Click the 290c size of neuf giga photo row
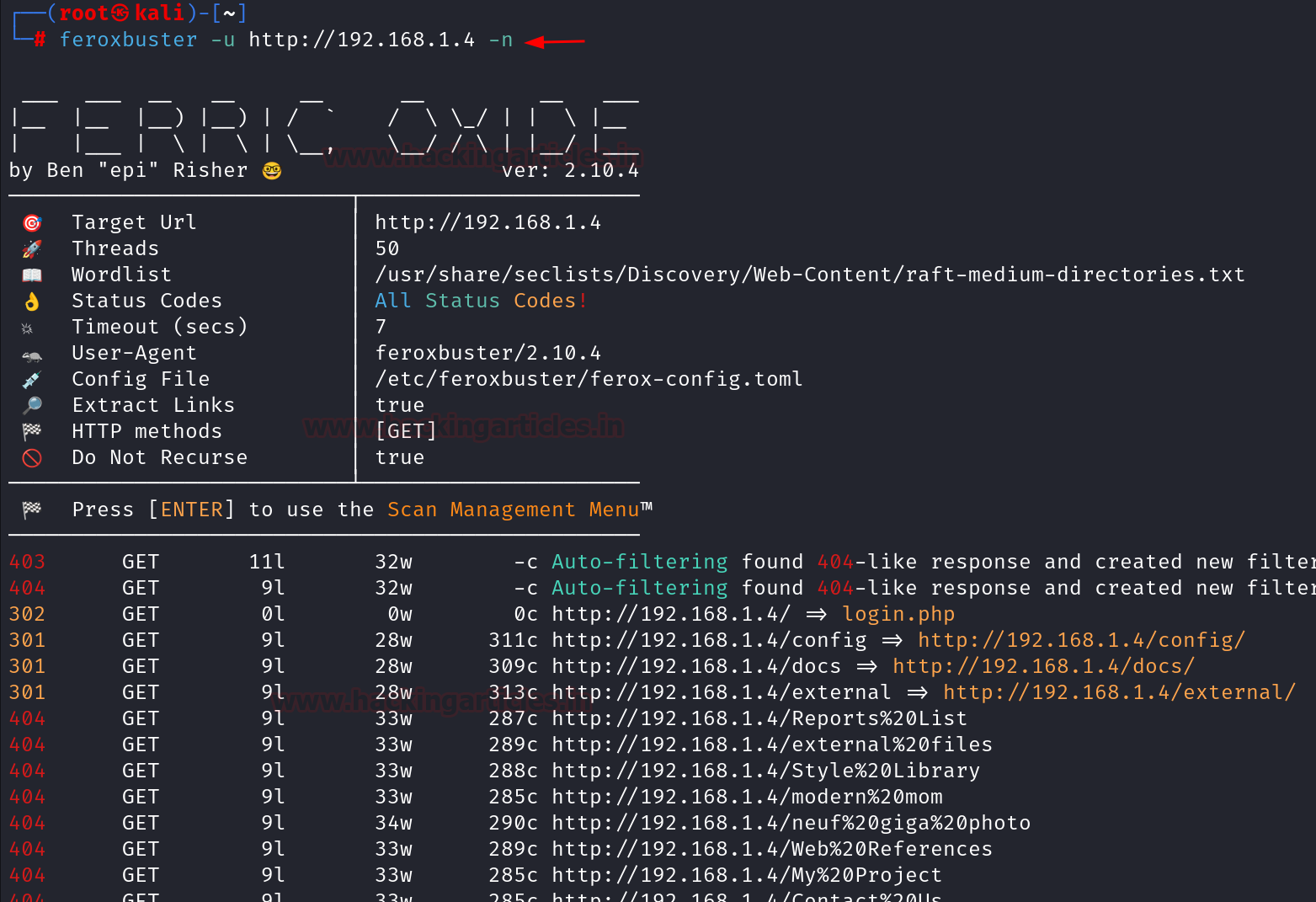This screenshot has width=1316, height=902. click(x=514, y=823)
